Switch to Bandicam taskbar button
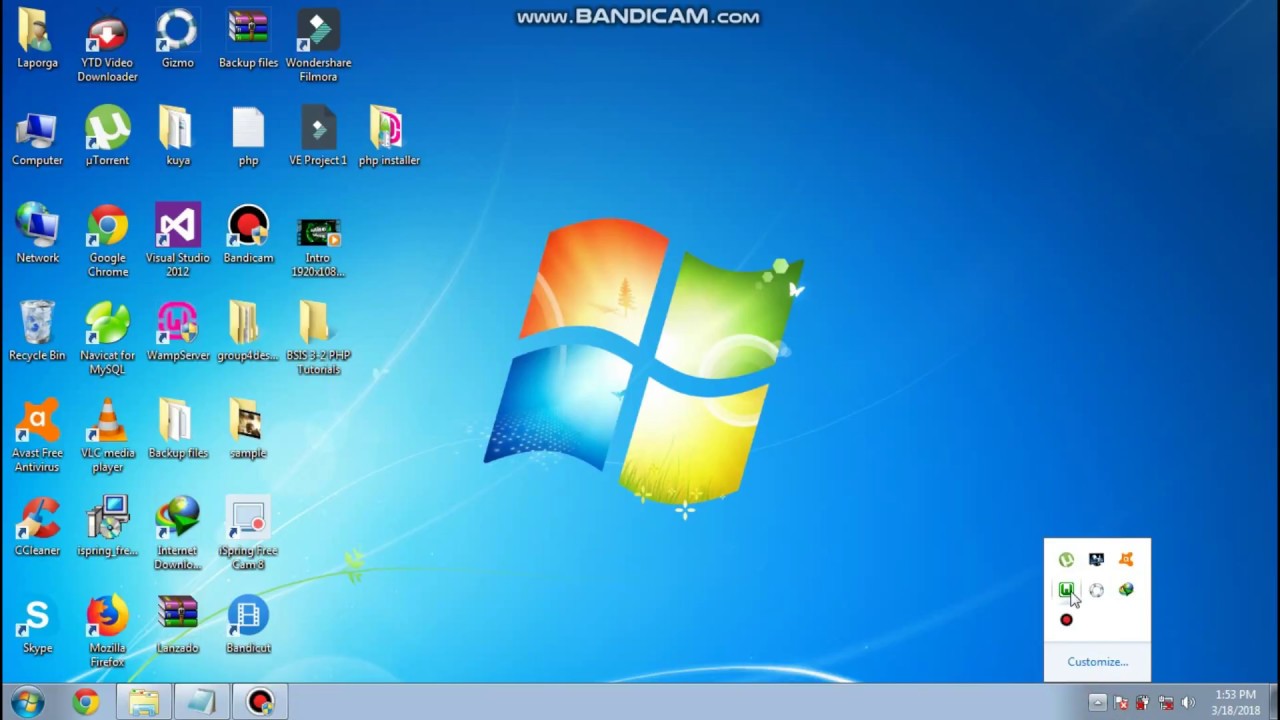The image size is (1280, 720). click(x=260, y=703)
